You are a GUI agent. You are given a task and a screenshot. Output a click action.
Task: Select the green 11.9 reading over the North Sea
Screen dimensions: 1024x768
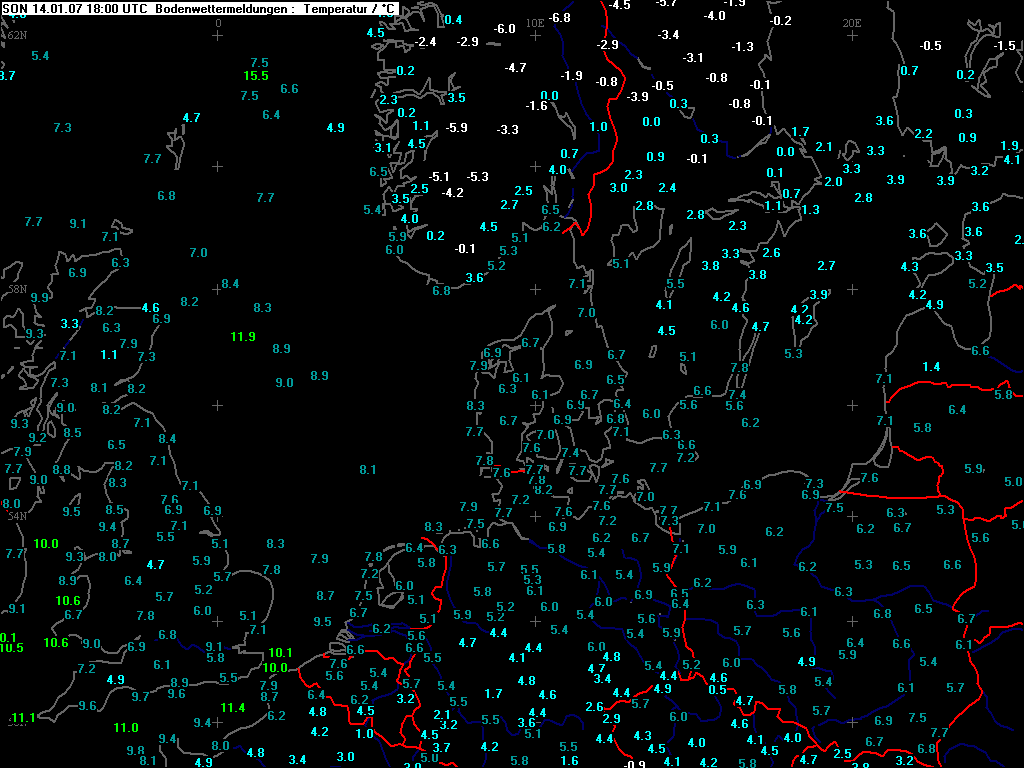point(243,337)
